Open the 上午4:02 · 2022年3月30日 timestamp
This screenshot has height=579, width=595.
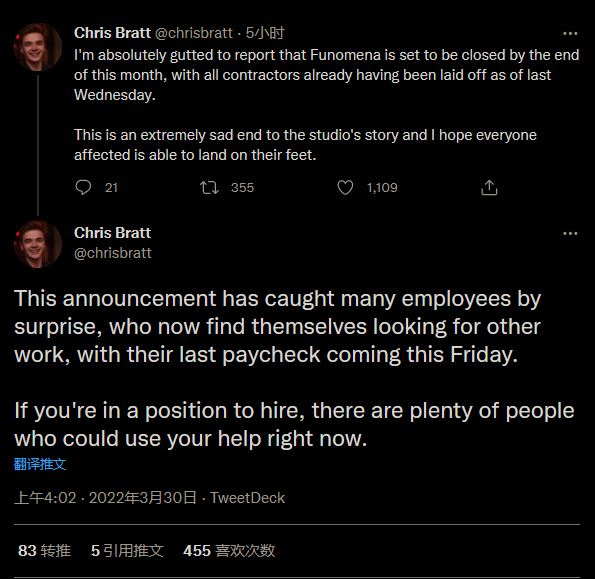tap(105, 497)
